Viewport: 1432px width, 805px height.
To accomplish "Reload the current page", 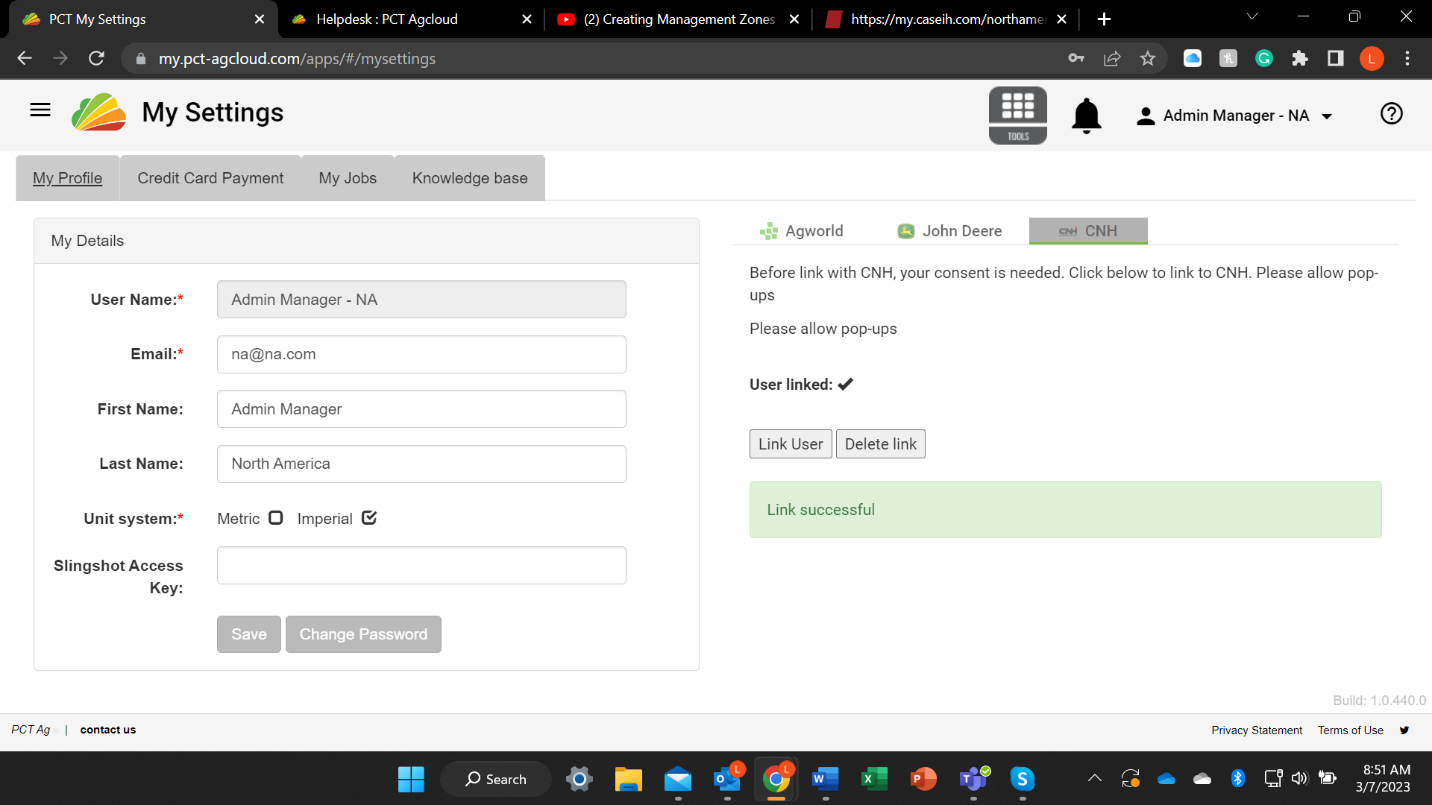I will click(x=96, y=59).
